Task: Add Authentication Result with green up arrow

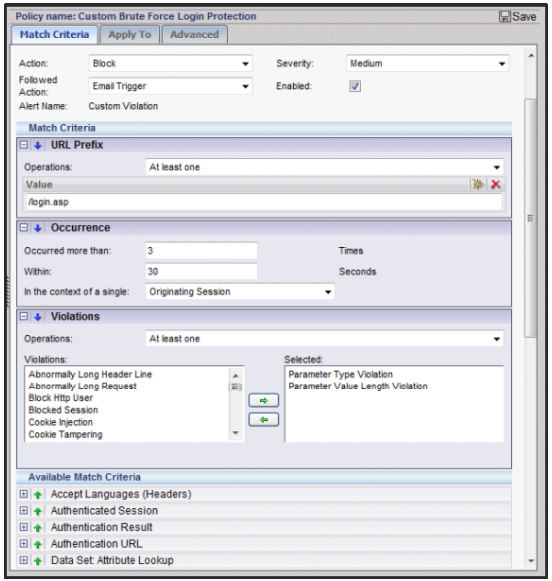Action: point(37,528)
